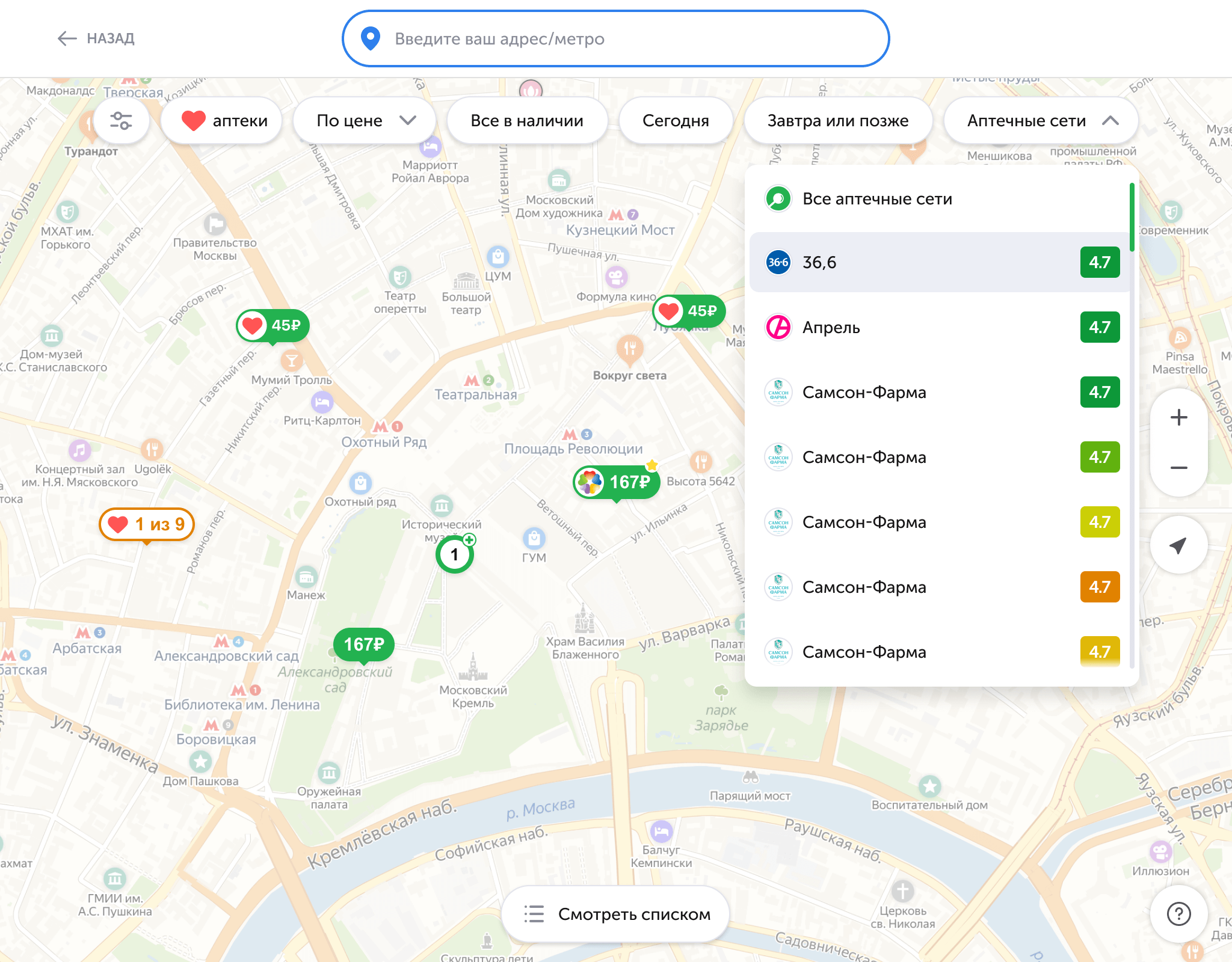Click the 4.7 rating badge for 36,6
Image resolution: width=1232 pixels, height=962 pixels.
pos(1100,262)
